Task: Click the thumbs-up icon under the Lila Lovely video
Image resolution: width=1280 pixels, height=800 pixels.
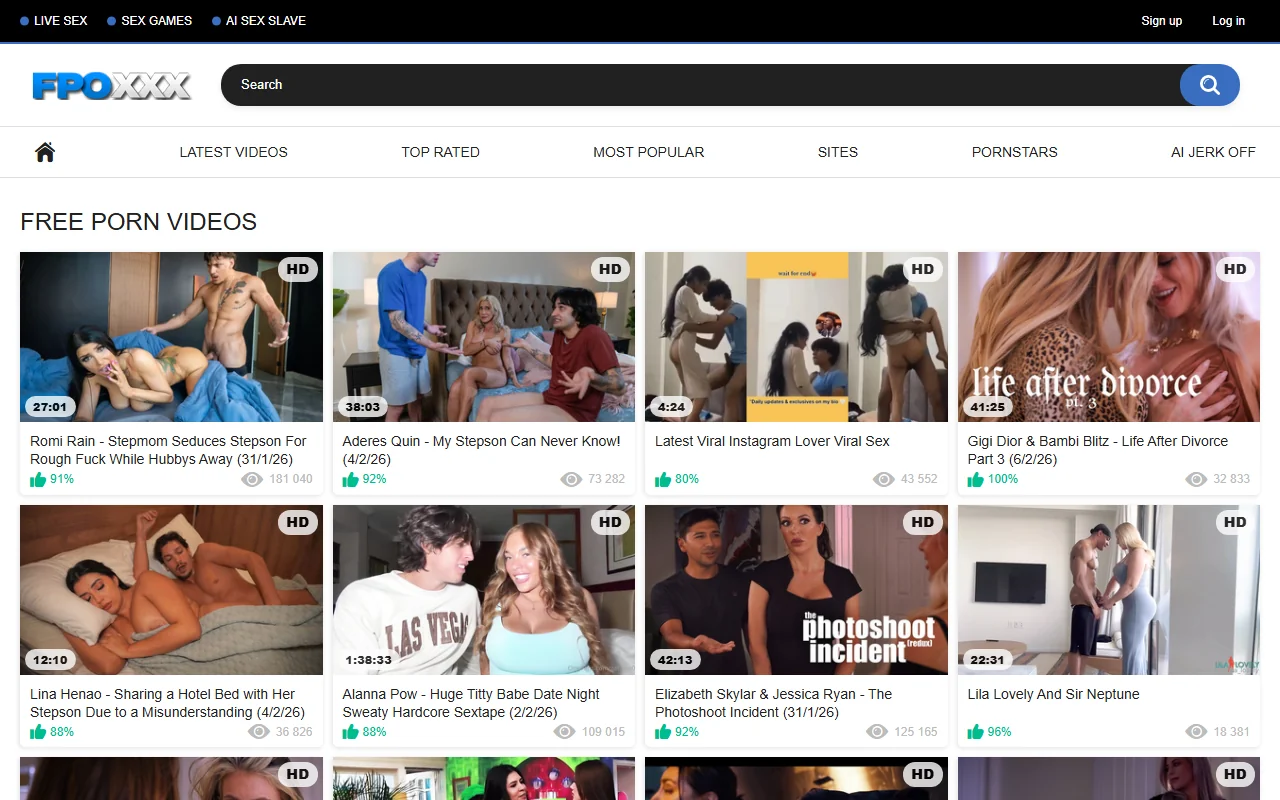Action: click(975, 731)
